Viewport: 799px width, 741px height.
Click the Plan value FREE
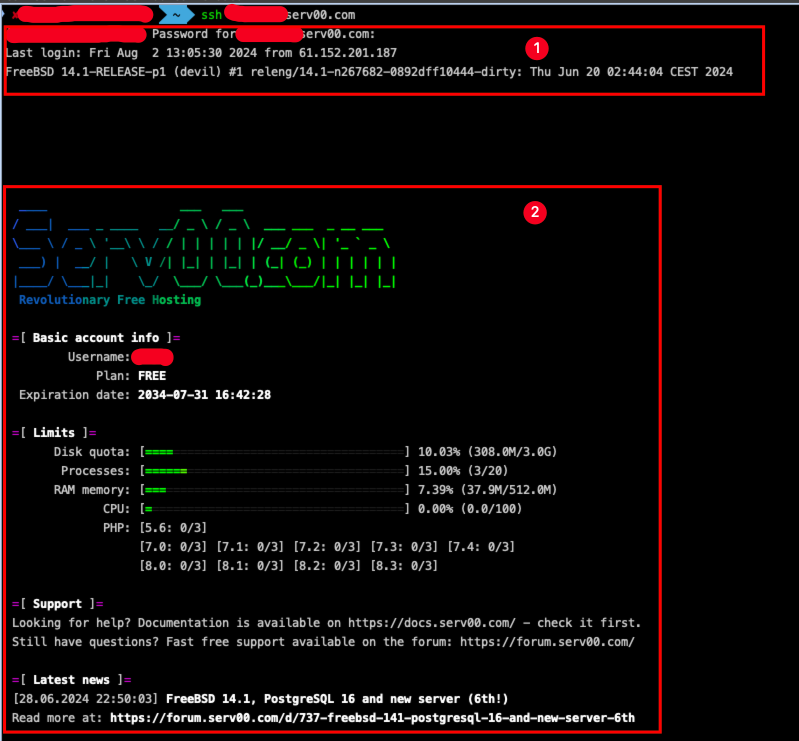point(152,376)
